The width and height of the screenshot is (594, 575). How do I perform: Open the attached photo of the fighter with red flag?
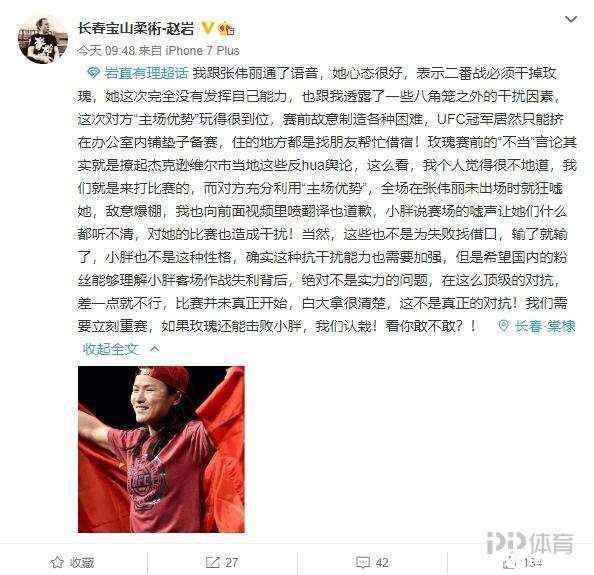(x=161, y=449)
